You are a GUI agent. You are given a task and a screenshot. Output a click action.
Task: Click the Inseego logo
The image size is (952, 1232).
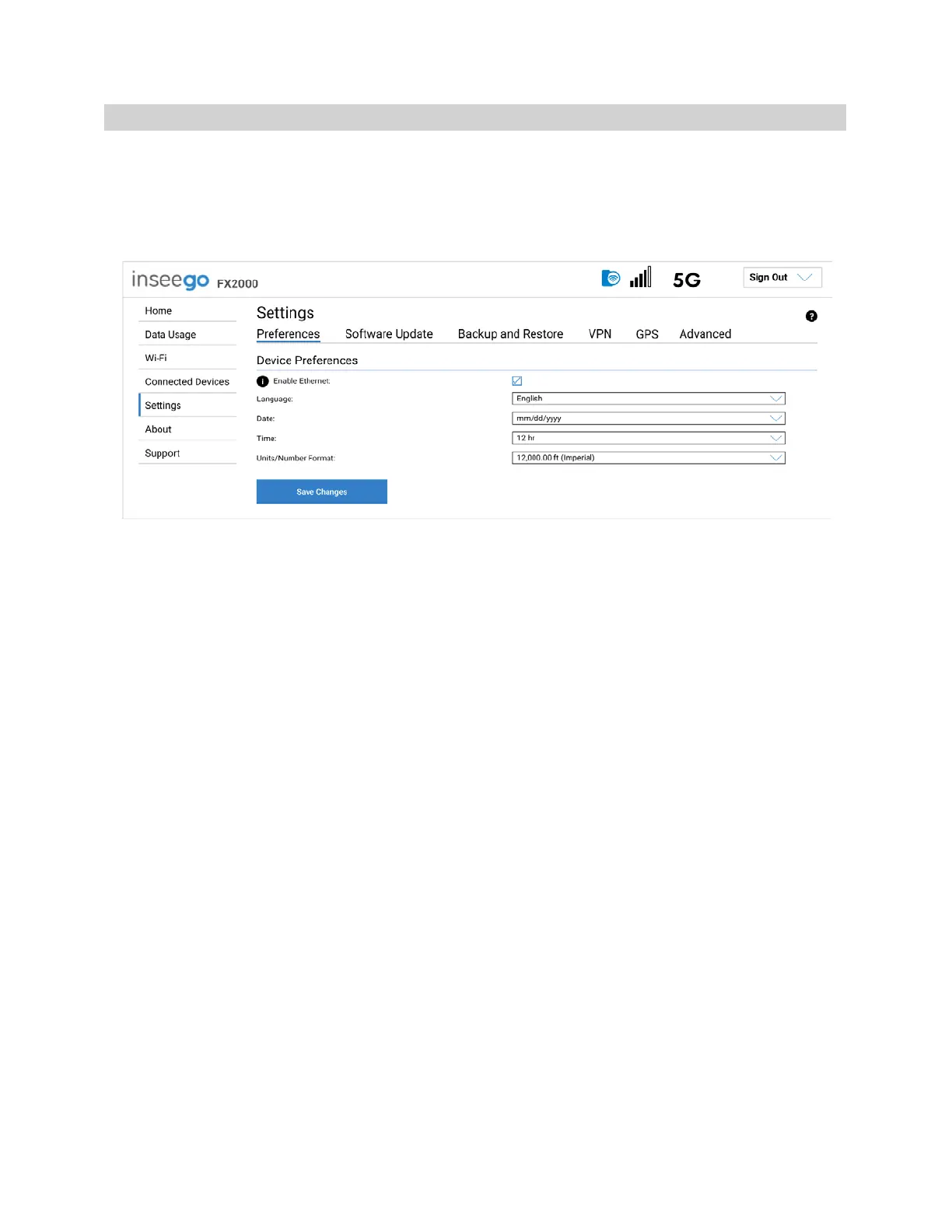click(170, 280)
